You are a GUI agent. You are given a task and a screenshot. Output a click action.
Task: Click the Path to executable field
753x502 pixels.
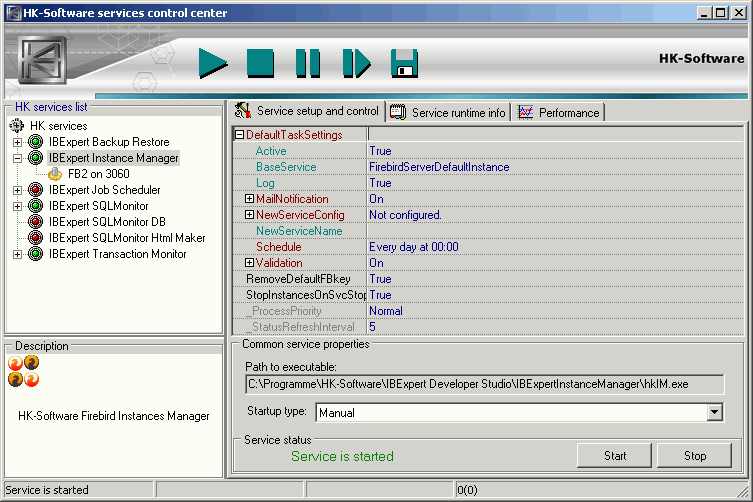click(485, 384)
